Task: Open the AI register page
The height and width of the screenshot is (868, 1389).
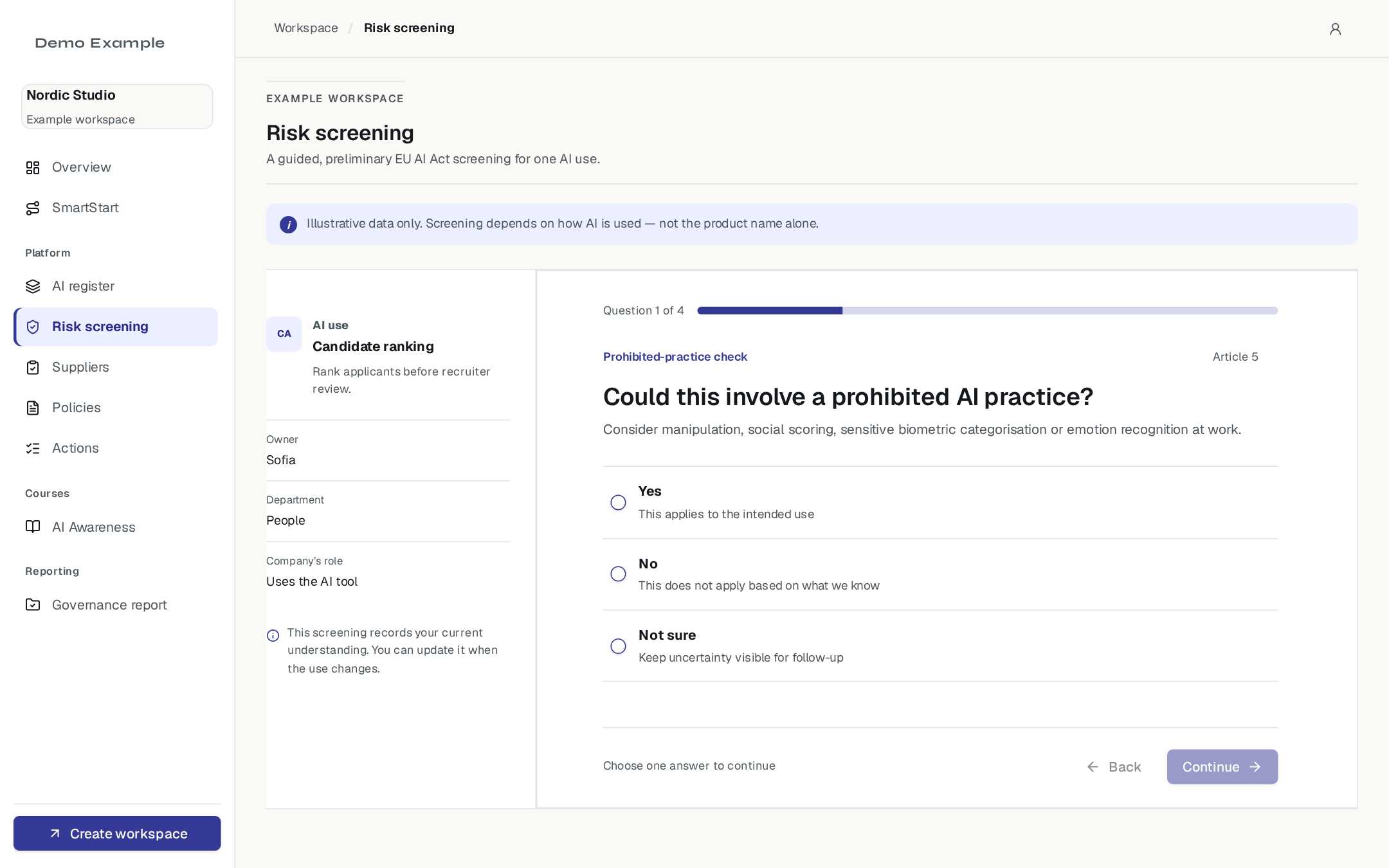Action: click(116, 286)
